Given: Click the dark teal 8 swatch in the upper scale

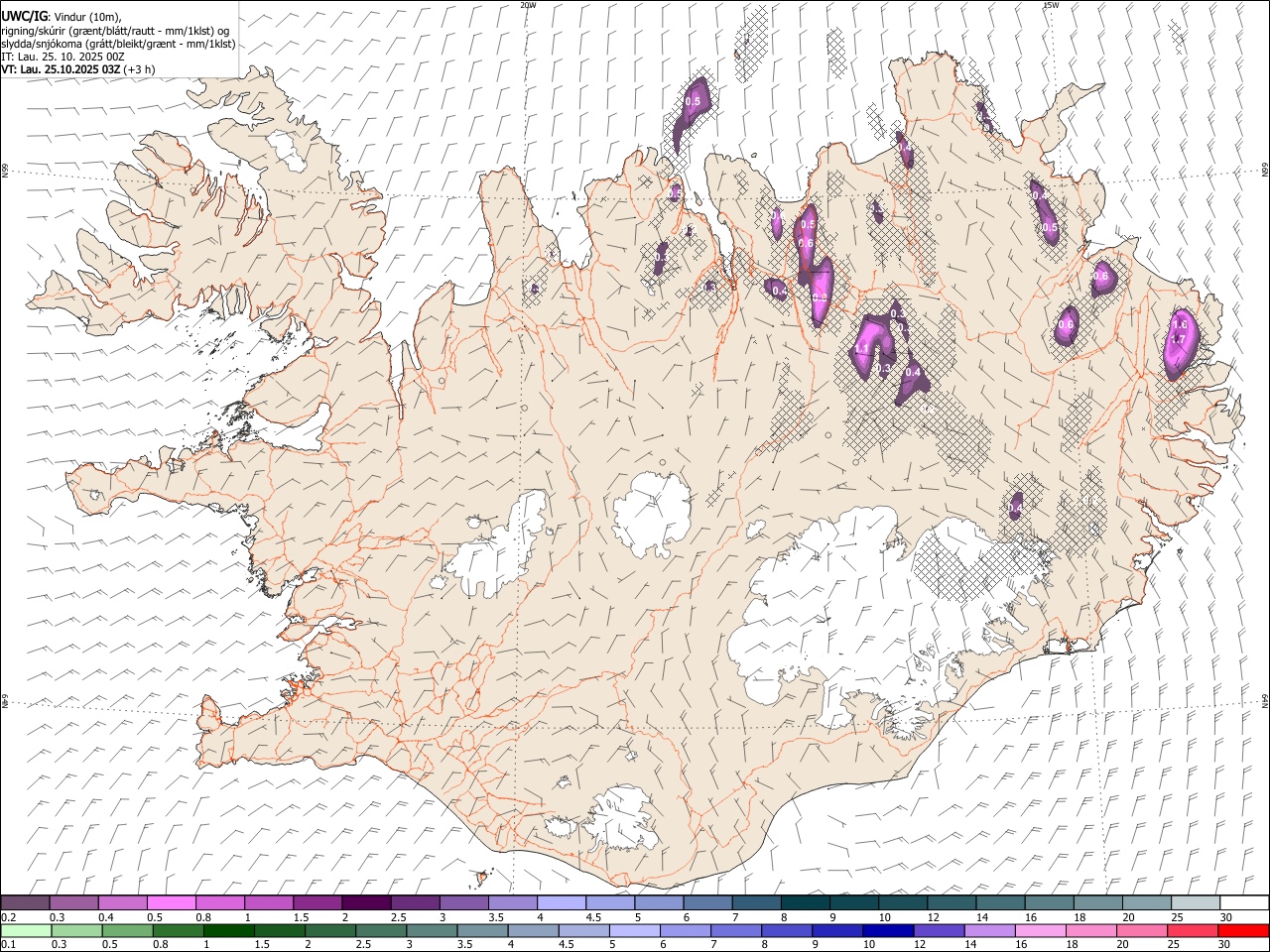Looking at the screenshot, I should coord(806,903).
